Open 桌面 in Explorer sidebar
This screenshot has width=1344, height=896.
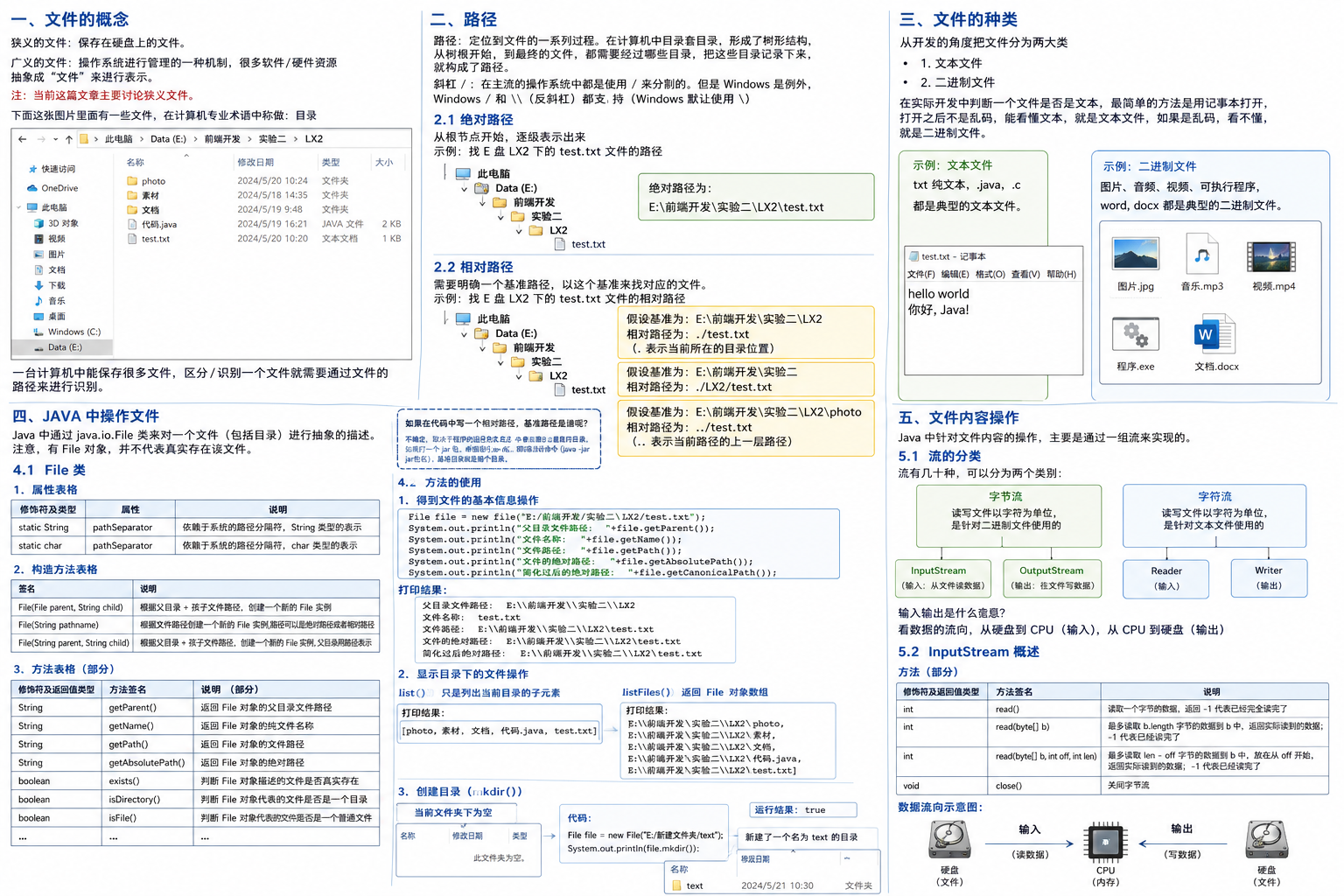point(50,317)
